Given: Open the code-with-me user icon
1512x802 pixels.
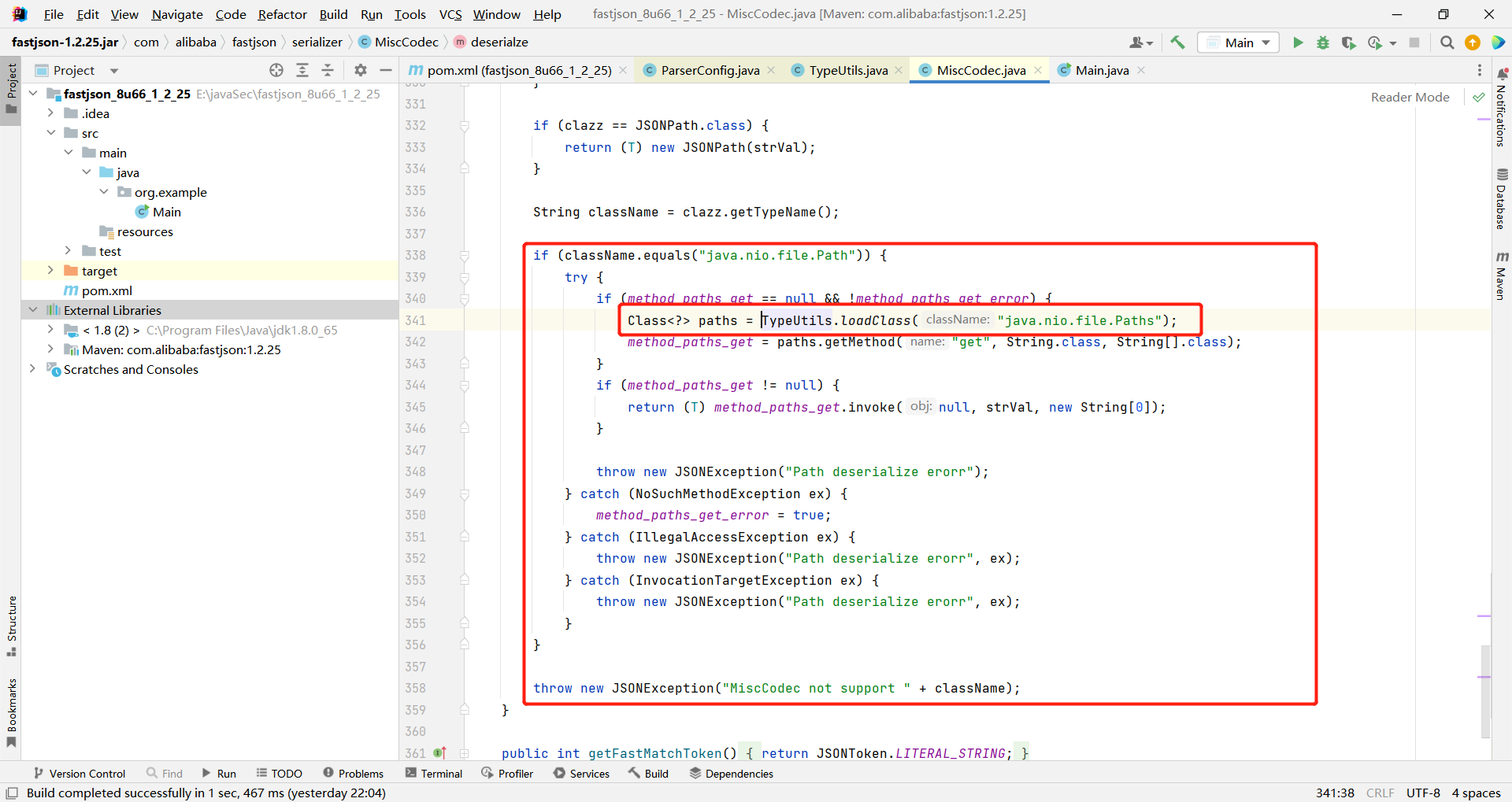Looking at the screenshot, I should pos(1141,43).
